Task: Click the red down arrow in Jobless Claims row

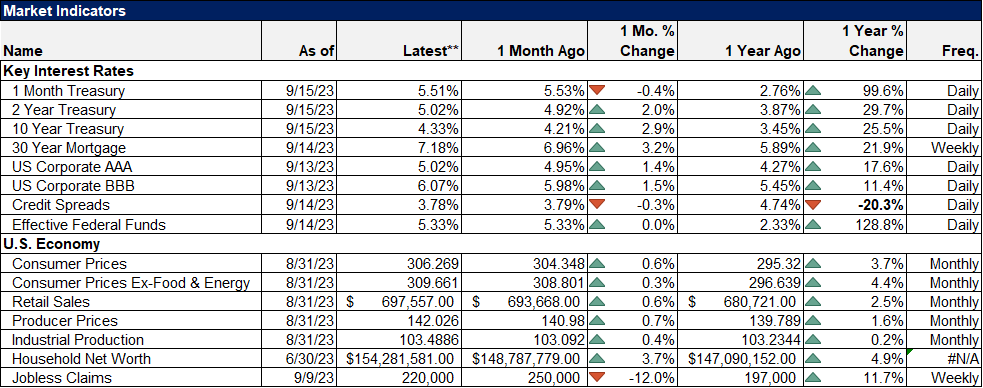Action: [597, 378]
